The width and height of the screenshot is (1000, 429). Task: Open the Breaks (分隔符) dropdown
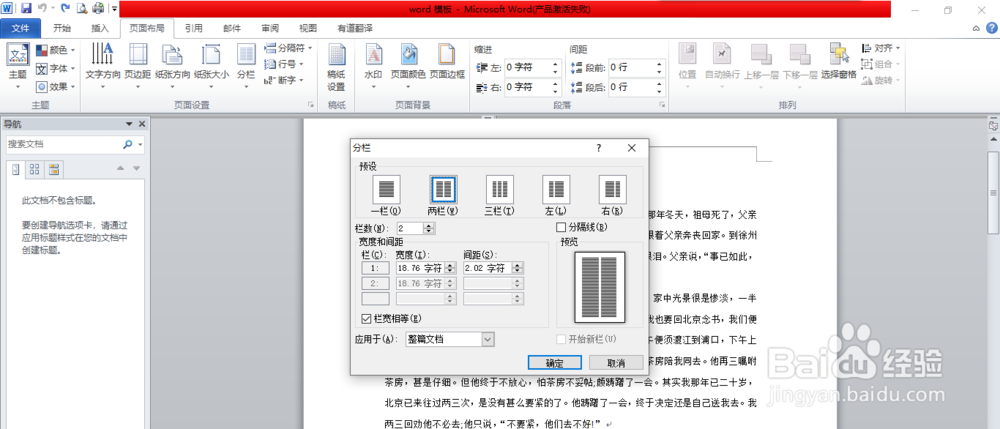288,48
